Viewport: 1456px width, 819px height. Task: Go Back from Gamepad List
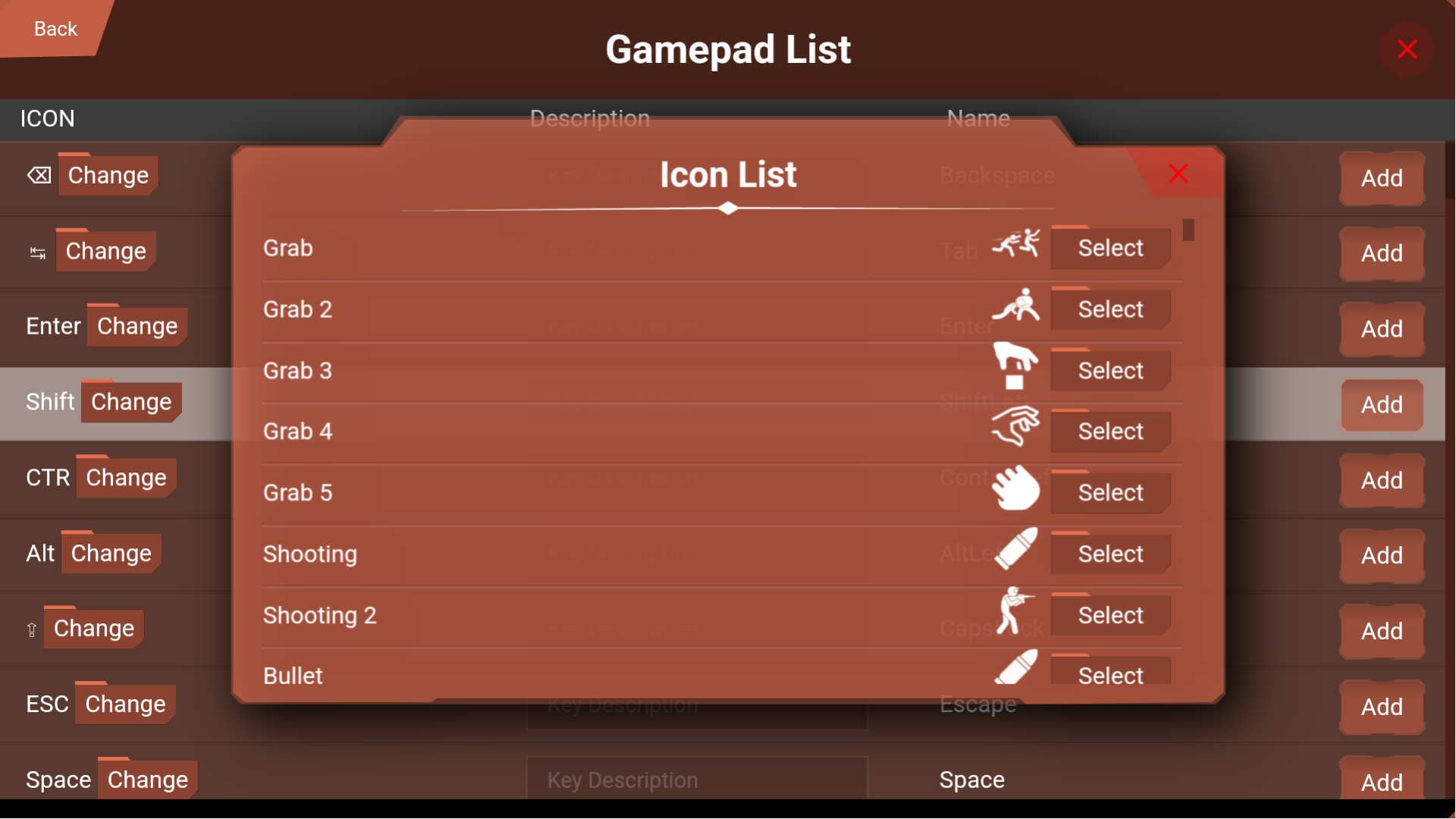click(55, 29)
